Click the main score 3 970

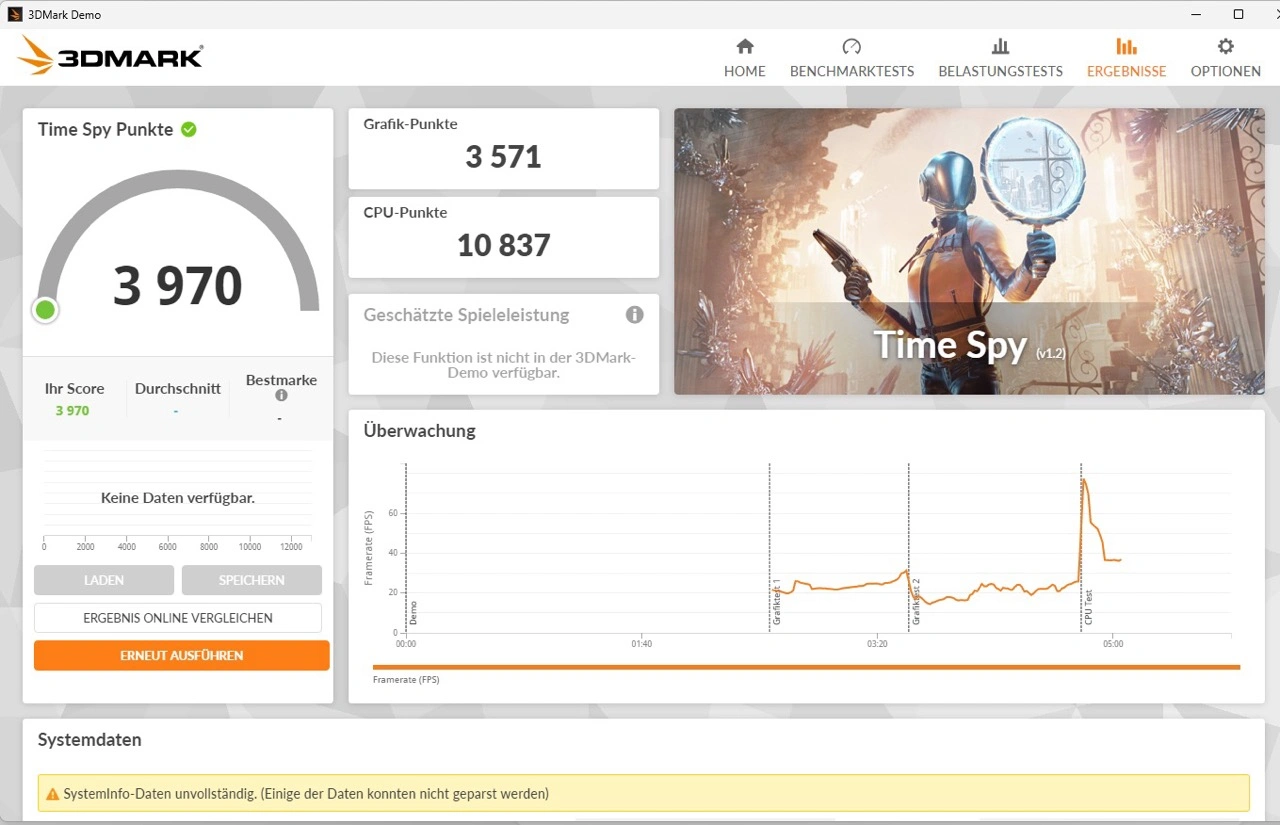tap(178, 286)
